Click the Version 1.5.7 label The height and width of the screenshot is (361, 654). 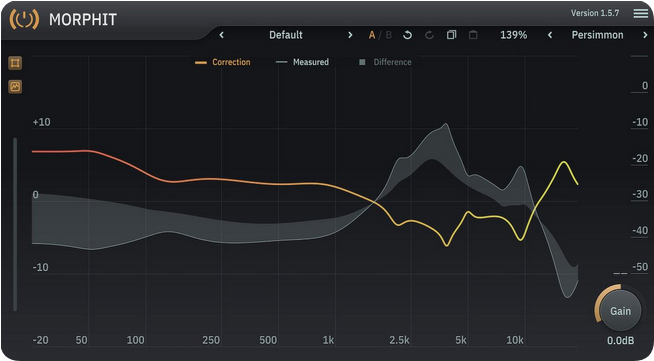click(x=595, y=13)
